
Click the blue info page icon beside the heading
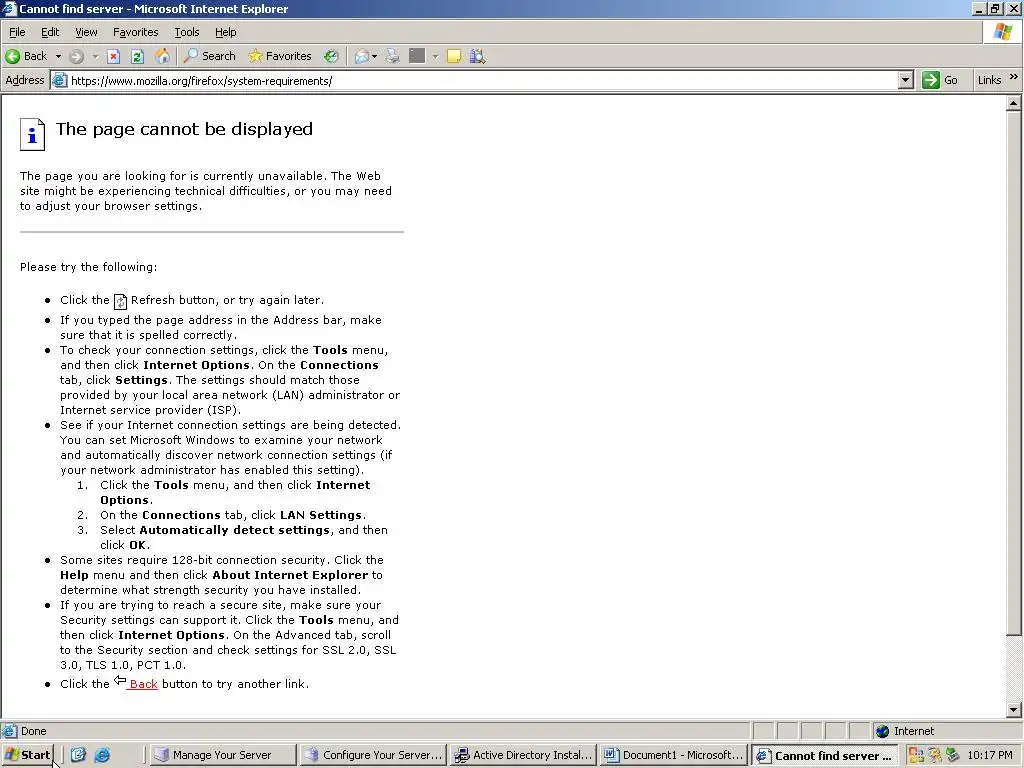32,134
